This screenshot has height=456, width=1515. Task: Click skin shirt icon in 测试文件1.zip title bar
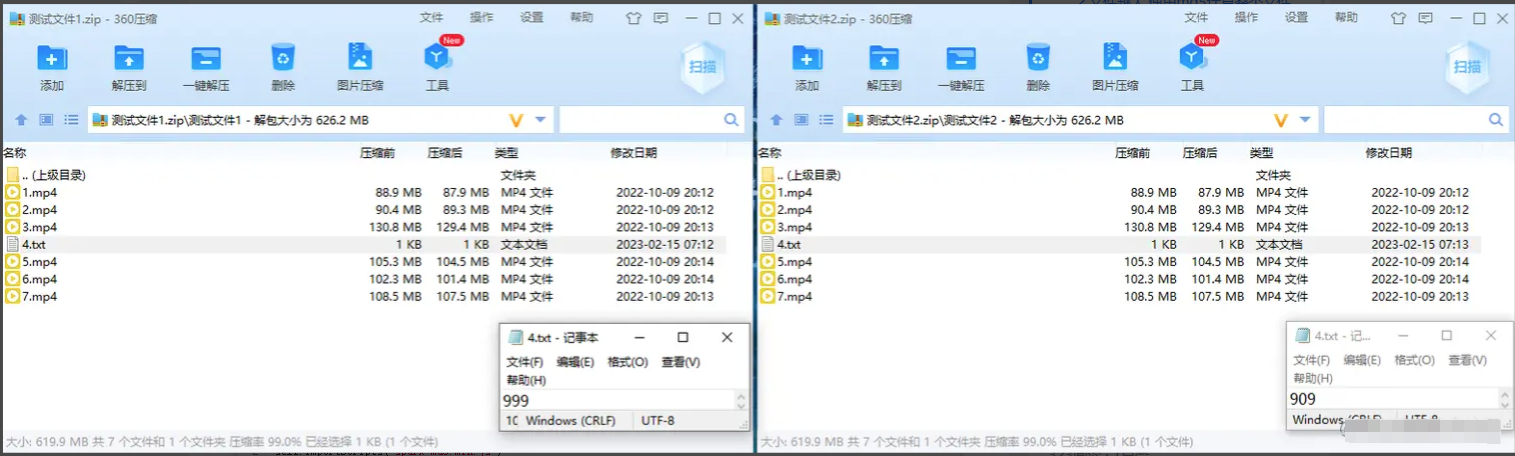pos(633,18)
